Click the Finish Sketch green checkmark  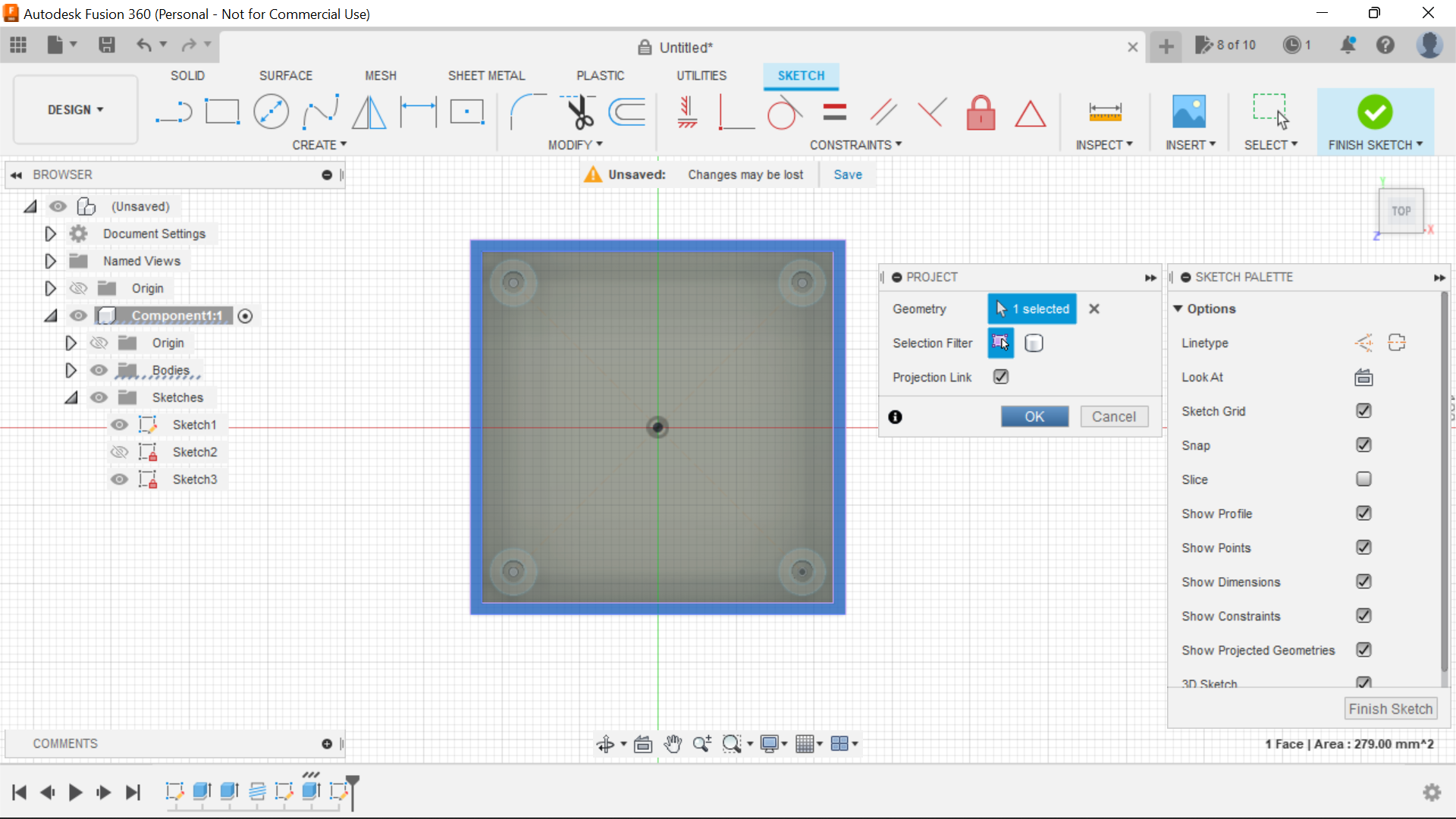click(1375, 112)
